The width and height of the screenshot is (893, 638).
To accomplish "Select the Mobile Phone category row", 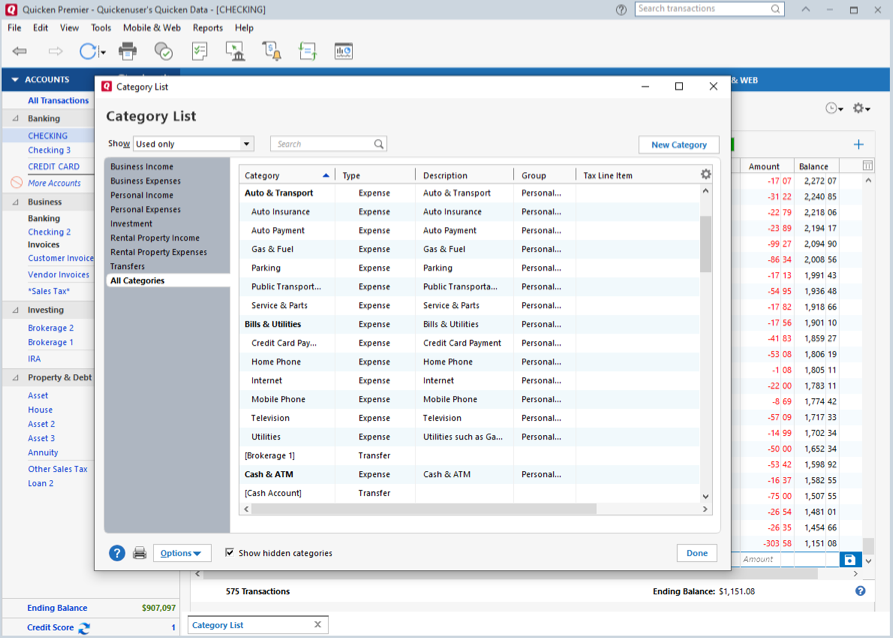I will coord(469,399).
